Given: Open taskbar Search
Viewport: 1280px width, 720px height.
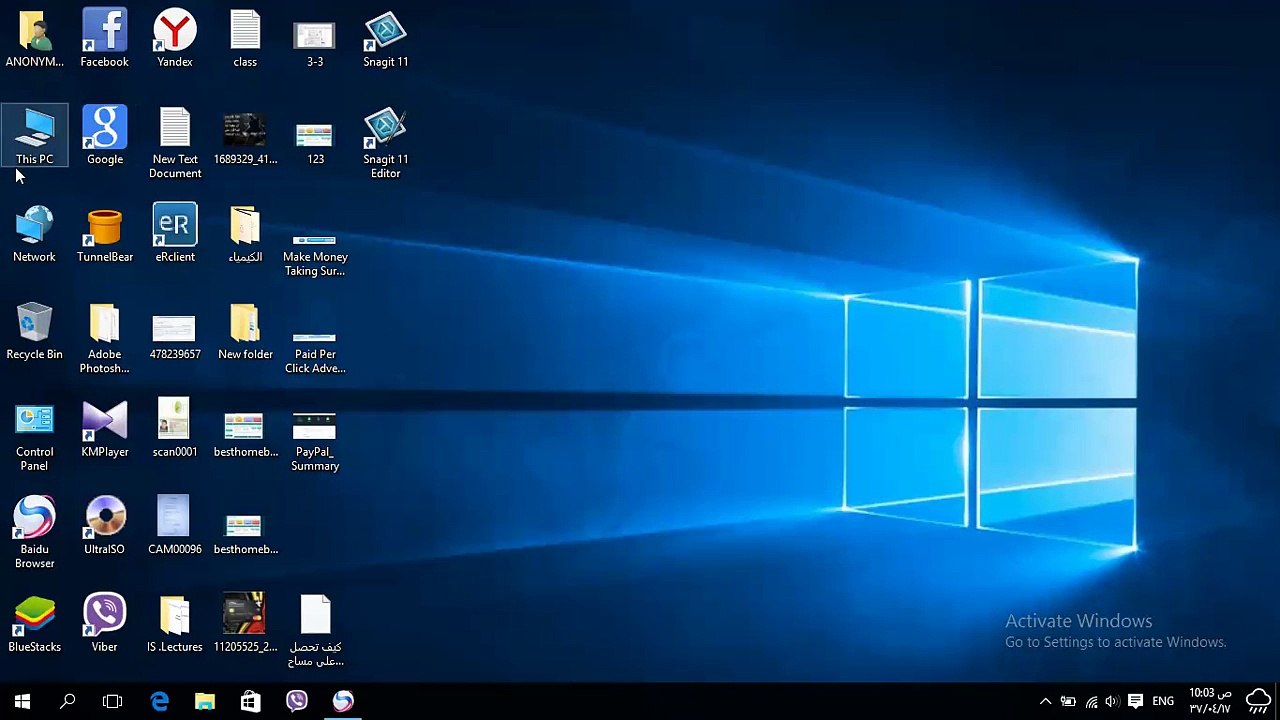Looking at the screenshot, I should coord(68,701).
